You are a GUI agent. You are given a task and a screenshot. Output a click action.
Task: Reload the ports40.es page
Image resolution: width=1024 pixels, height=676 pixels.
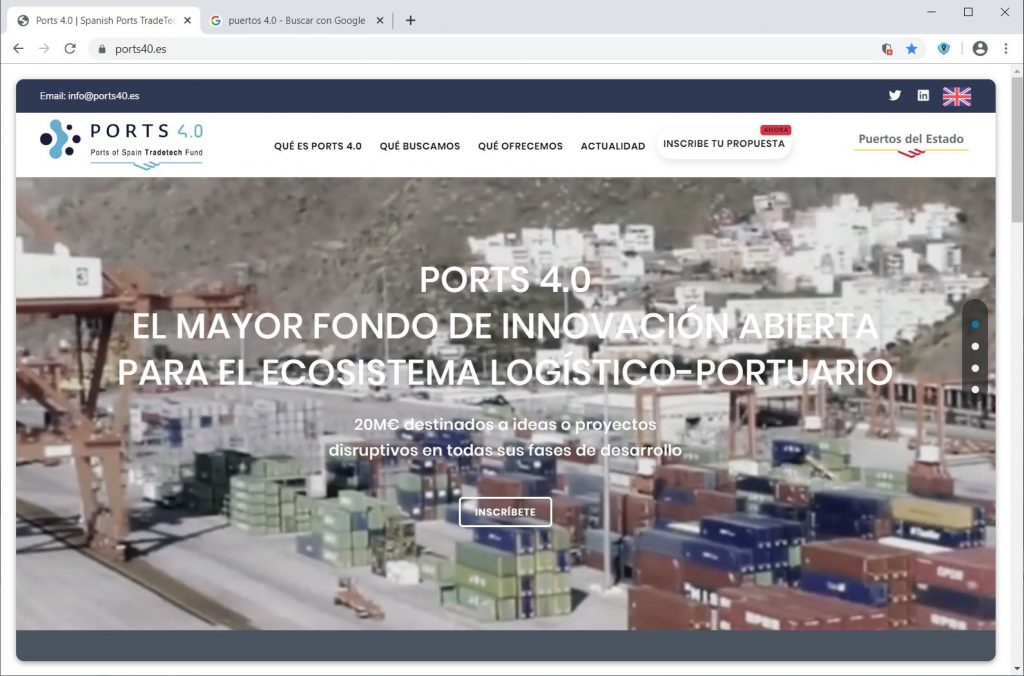(x=70, y=48)
